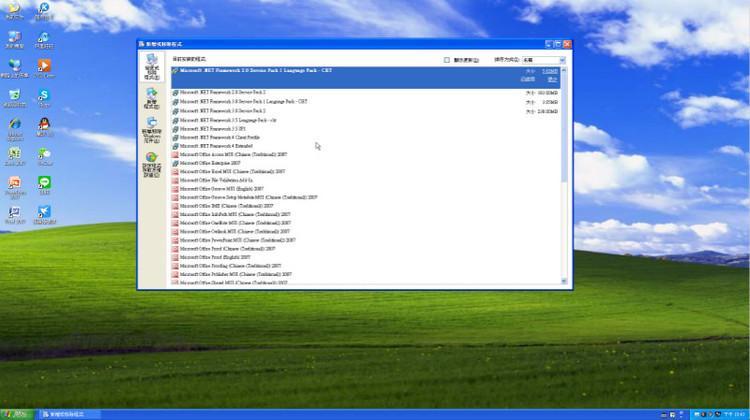Open Set Program Access and Defaults sidebar button
The image size is (750, 420).
(x=152, y=165)
